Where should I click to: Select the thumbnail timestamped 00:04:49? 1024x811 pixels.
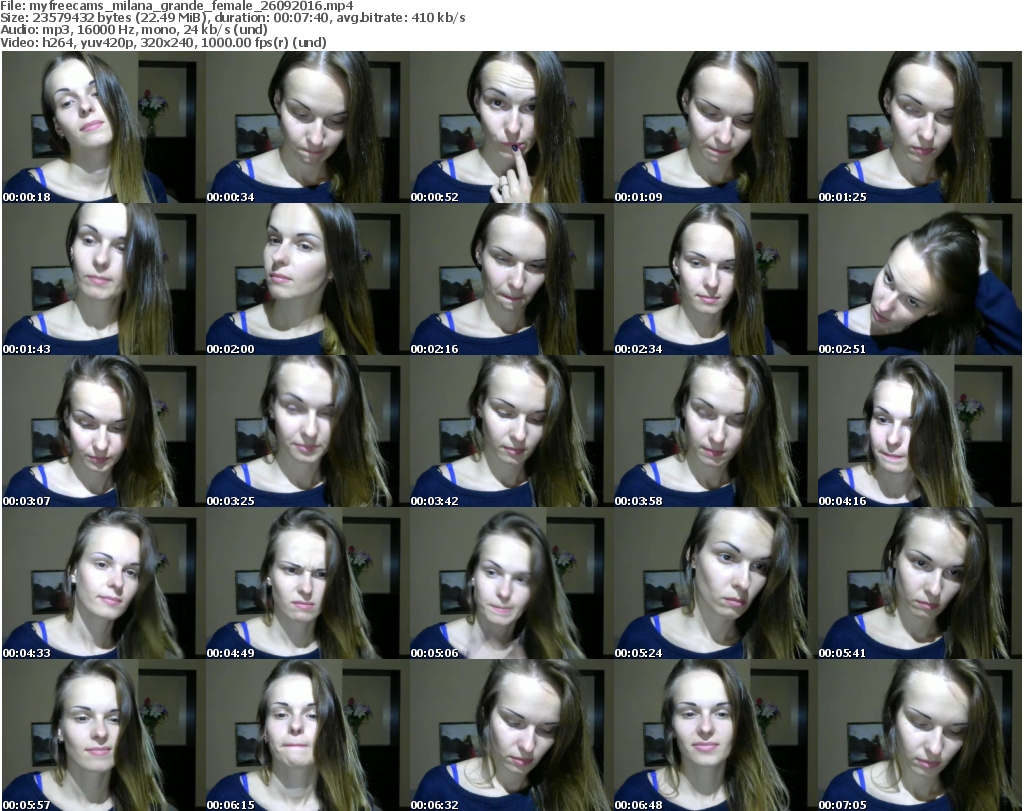pyautogui.click(x=308, y=583)
